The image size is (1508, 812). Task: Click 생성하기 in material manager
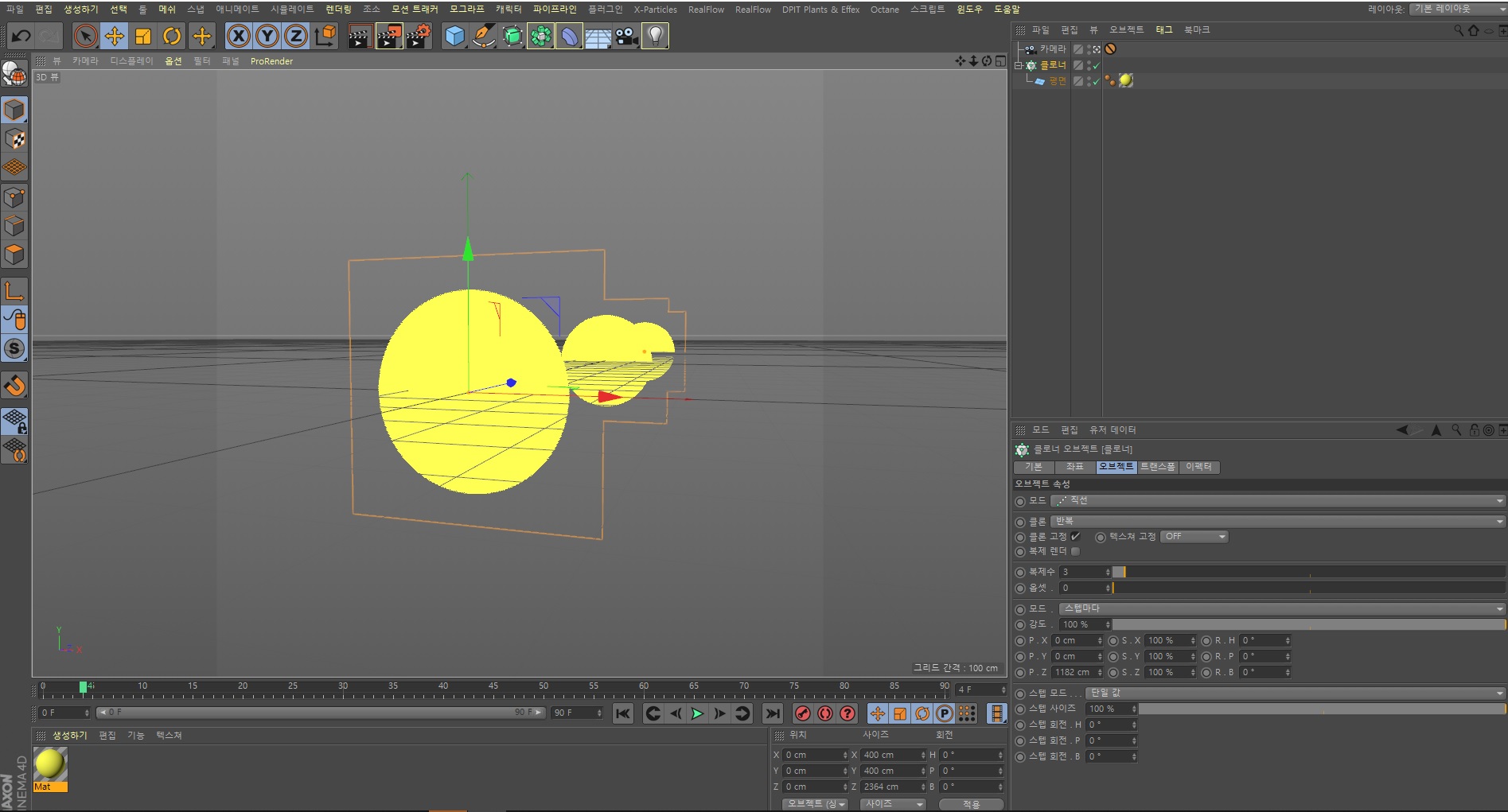[70, 736]
